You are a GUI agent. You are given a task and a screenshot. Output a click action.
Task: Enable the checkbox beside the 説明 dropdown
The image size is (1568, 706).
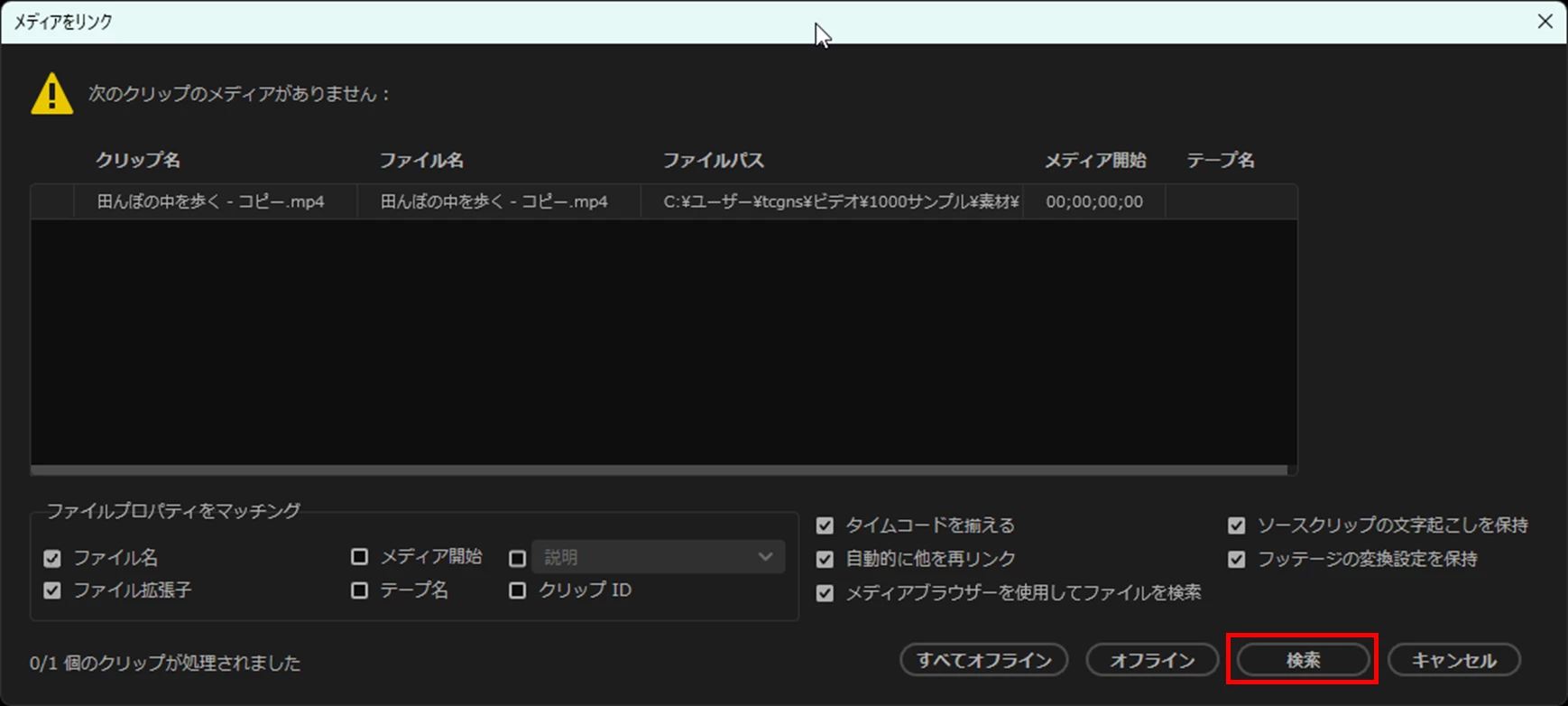tap(517, 559)
